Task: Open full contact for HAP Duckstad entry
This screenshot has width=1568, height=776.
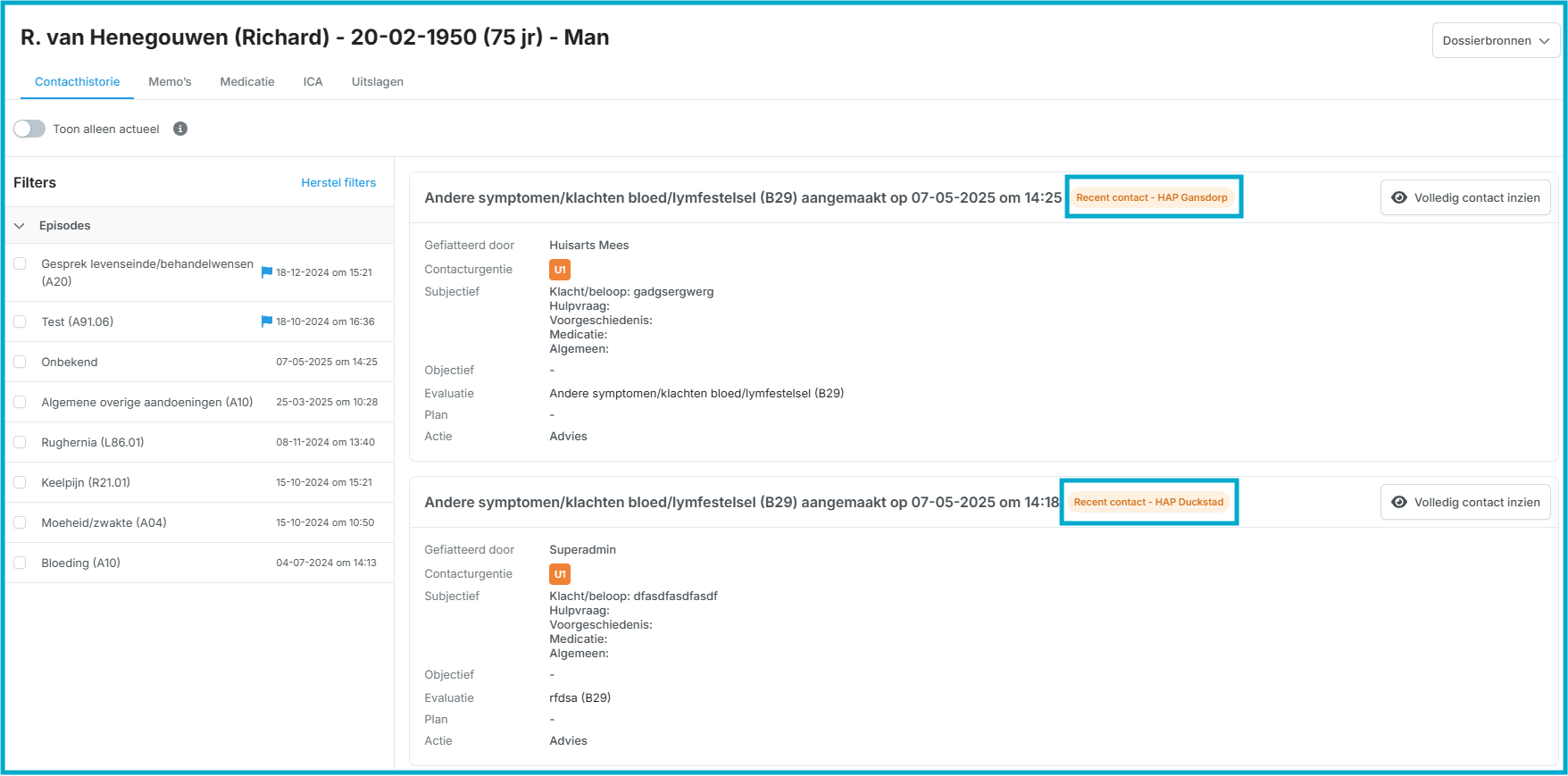Action: (1465, 502)
